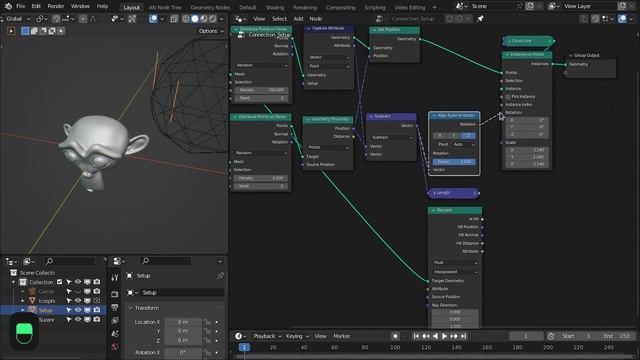Open the File menu
The height and width of the screenshot is (360, 640).
[x=20, y=6]
